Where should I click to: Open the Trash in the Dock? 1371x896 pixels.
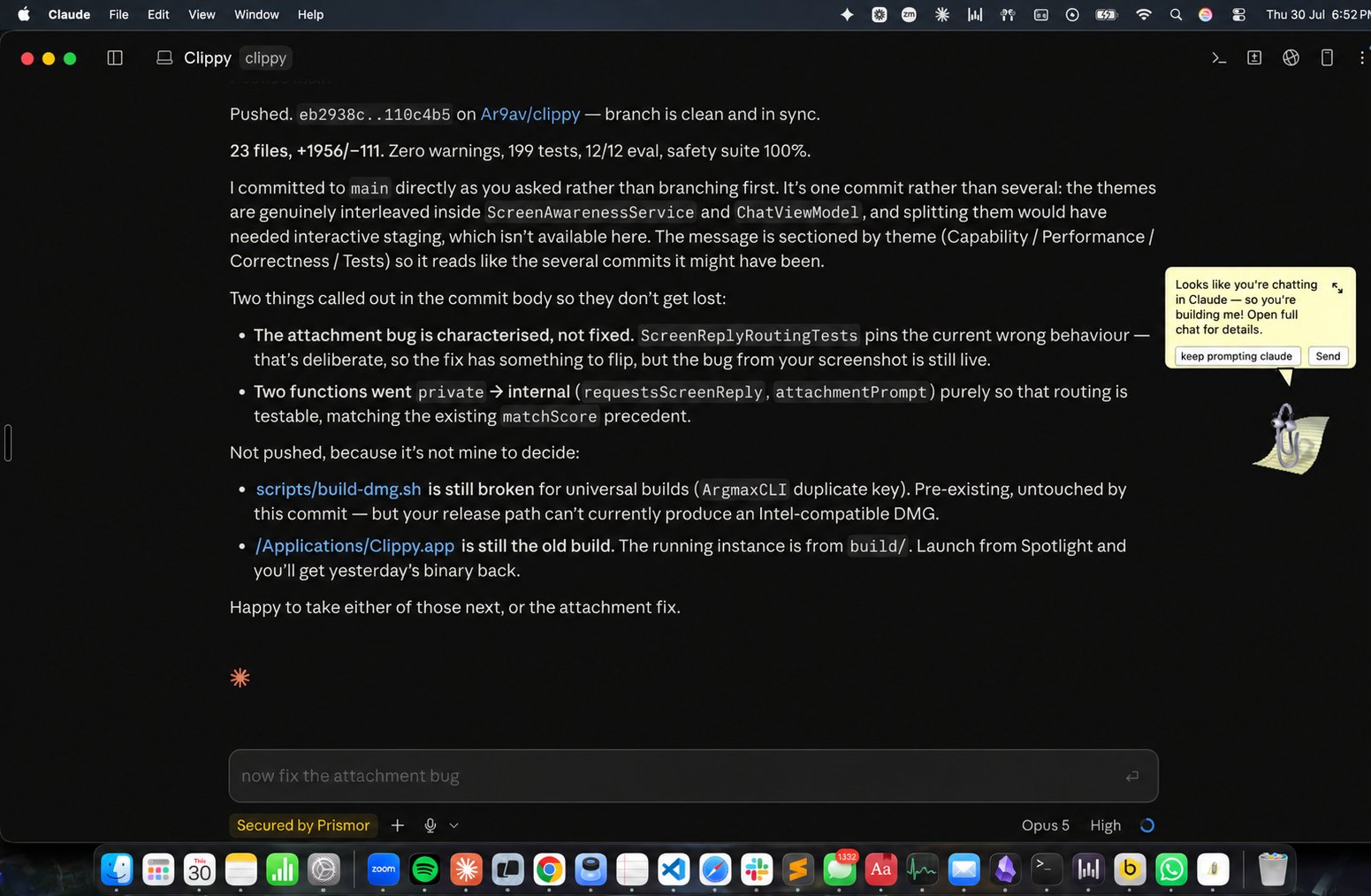pyautogui.click(x=1272, y=869)
